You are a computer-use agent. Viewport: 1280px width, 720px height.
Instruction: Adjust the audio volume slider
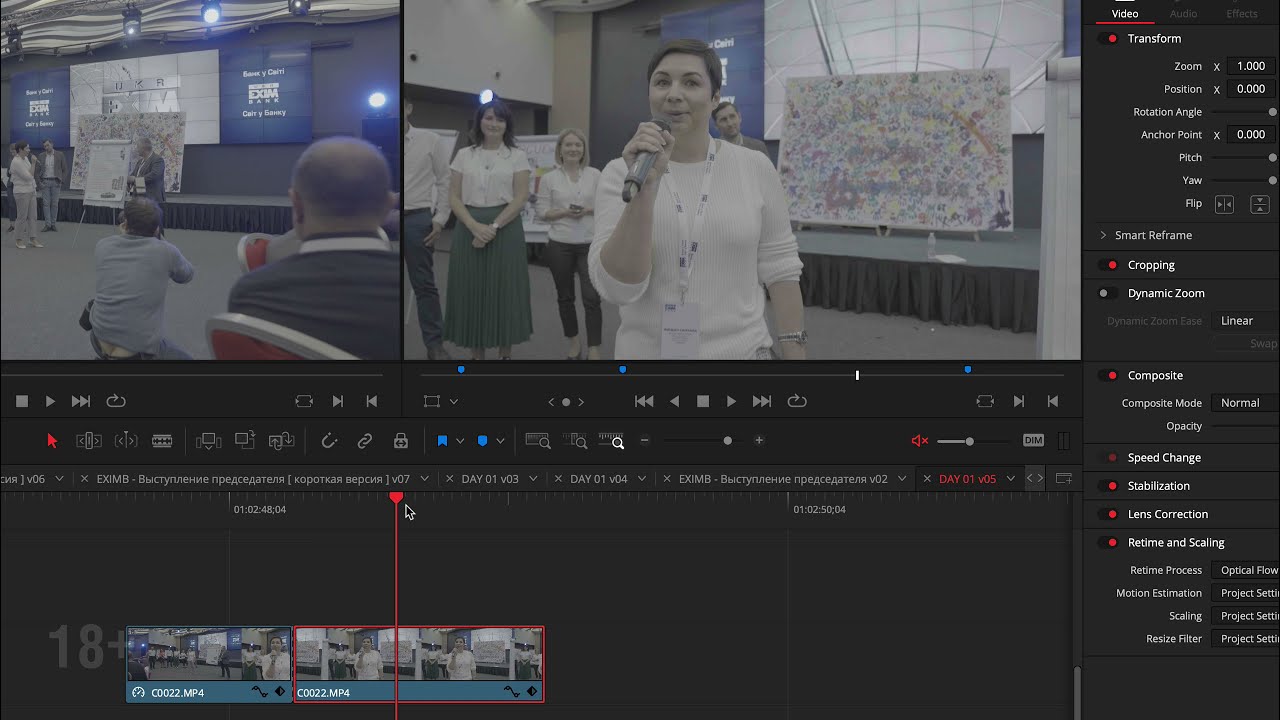click(969, 441)
